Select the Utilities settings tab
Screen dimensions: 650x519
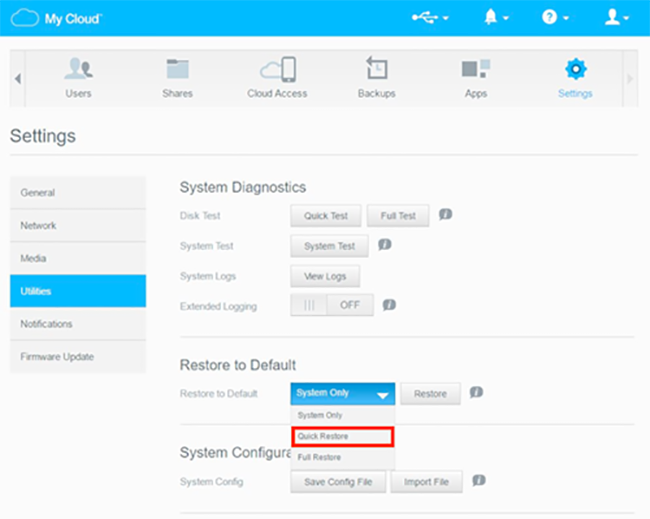click(x=78, y=291)
